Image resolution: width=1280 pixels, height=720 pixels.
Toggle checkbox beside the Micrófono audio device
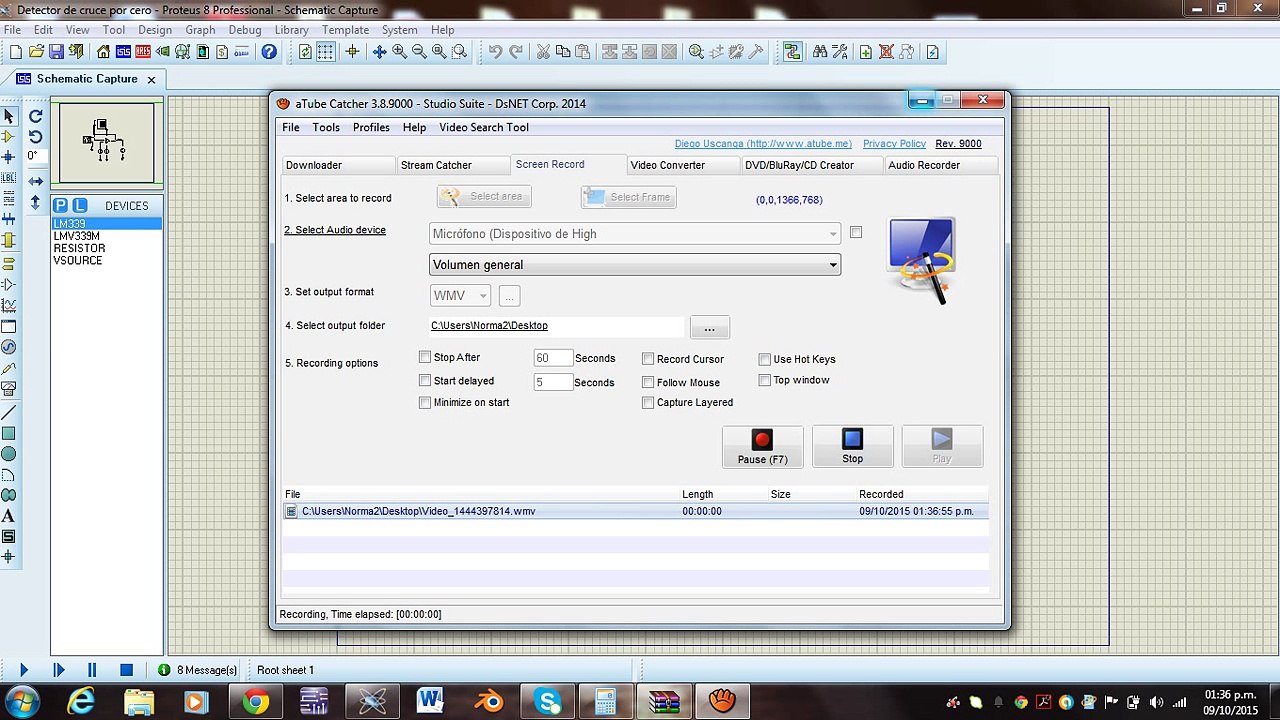[x=856, y=232]
